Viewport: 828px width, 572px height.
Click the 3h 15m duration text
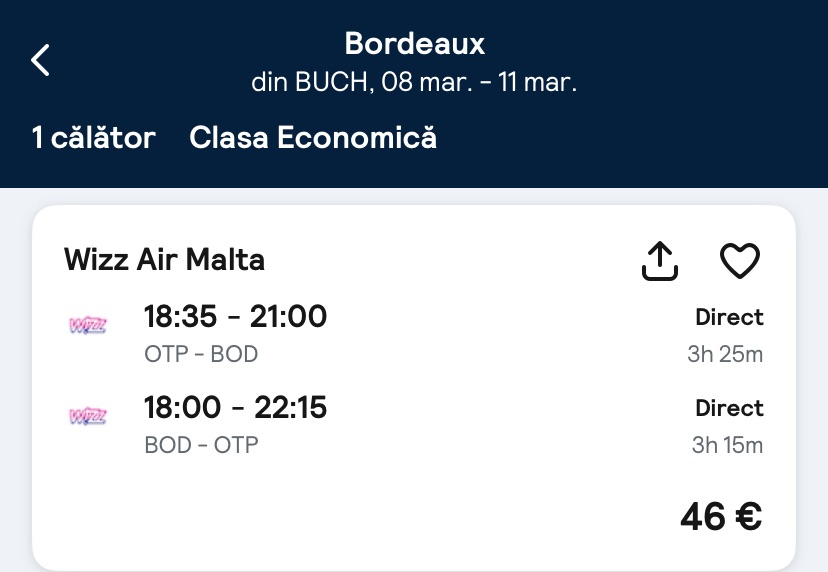pos(727,445)
